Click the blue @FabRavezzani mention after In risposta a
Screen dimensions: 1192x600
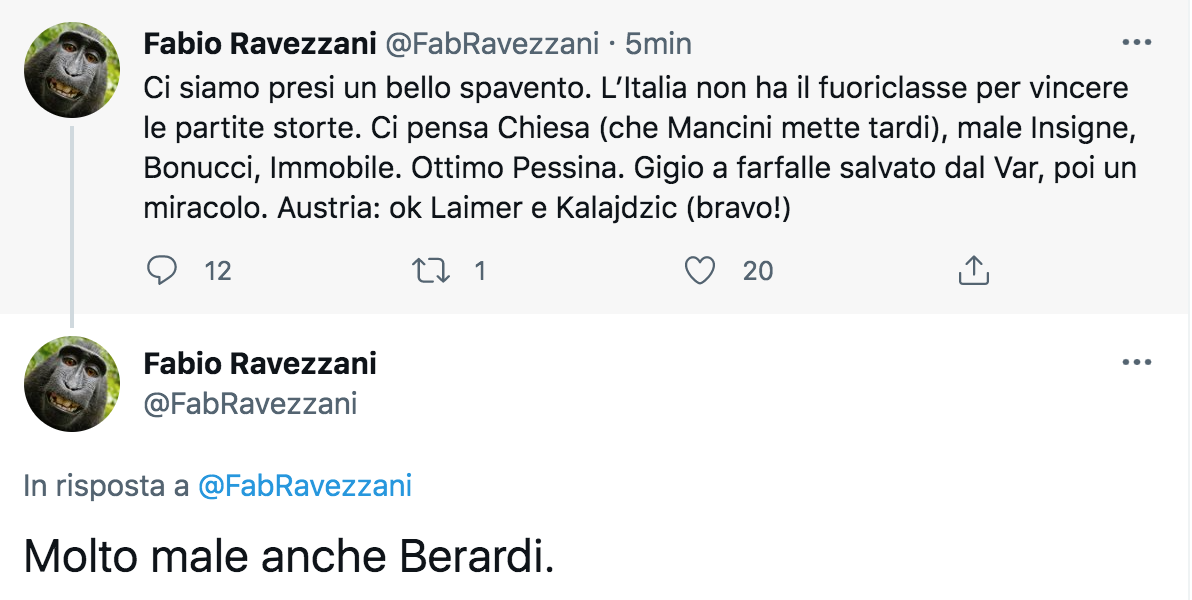pos(305,486)
